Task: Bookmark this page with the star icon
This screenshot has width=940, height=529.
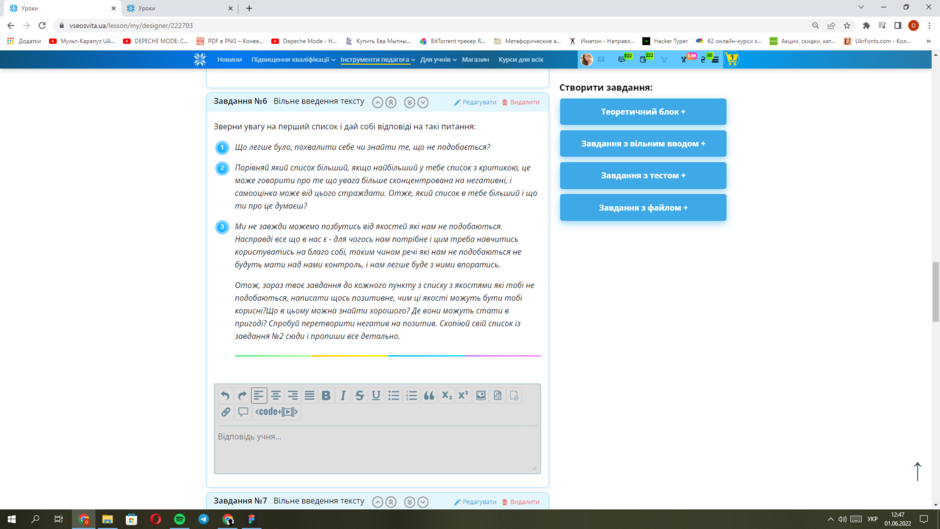Action: 846,26
